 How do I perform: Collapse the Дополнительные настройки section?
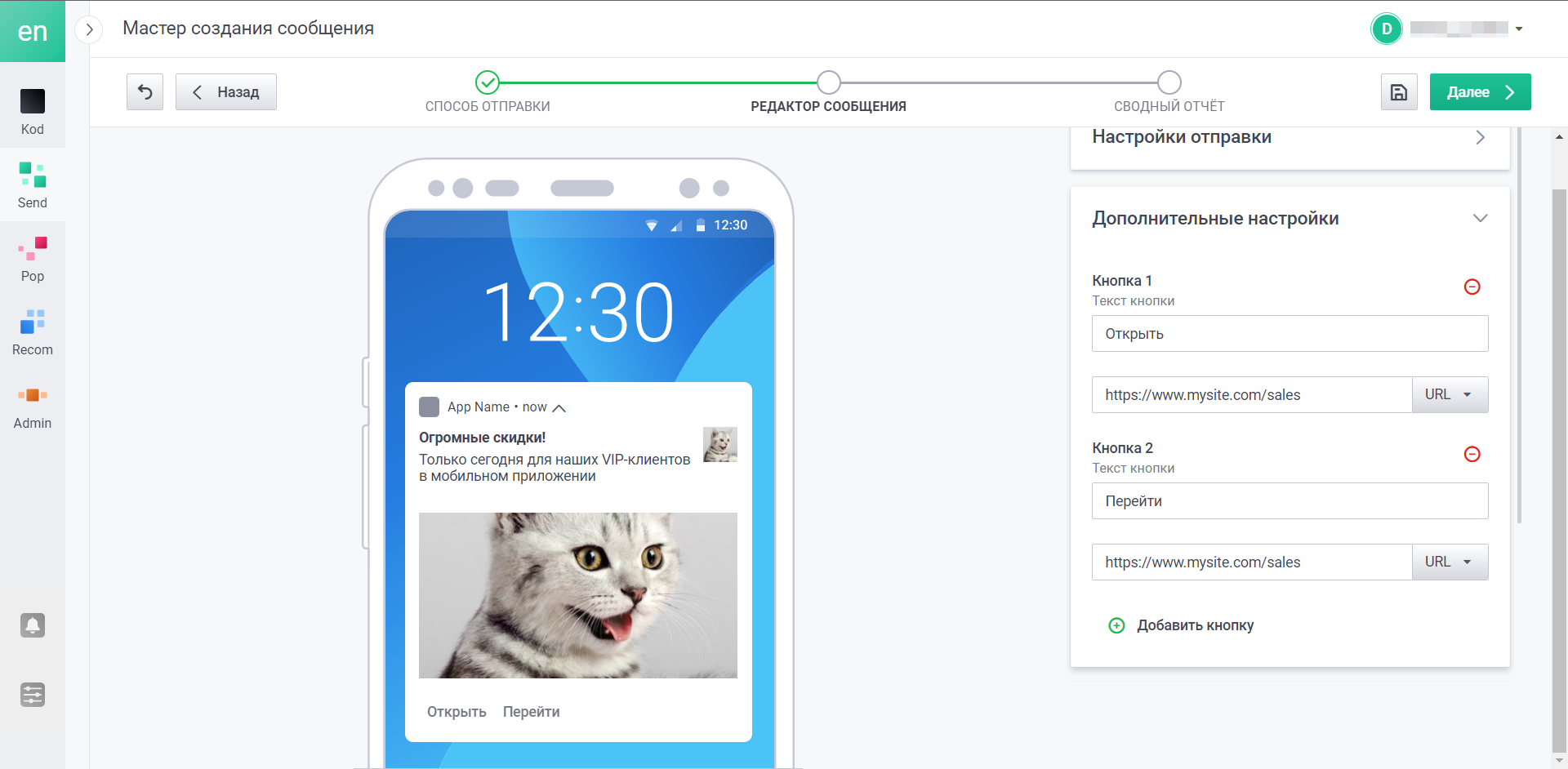(x=1480, y=218)
